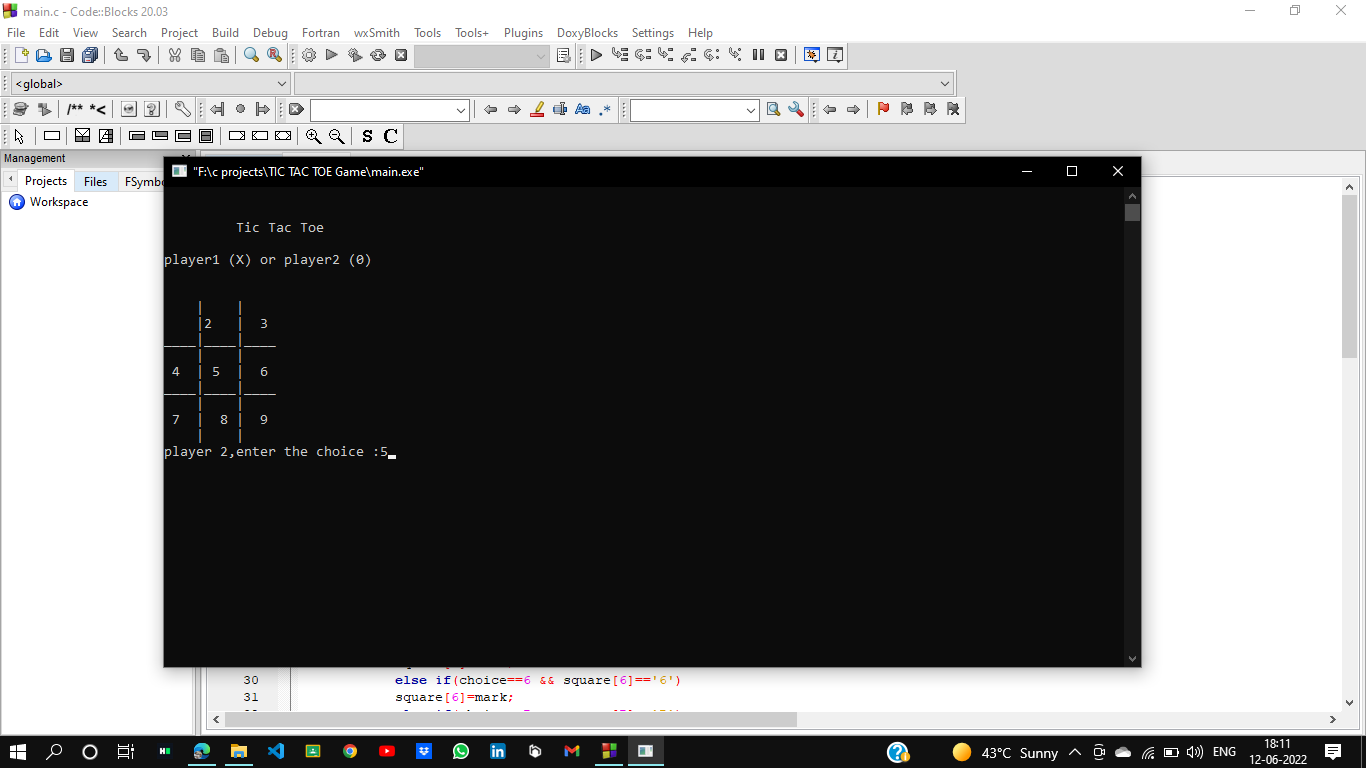Toggle regex mode in incremental search

click(604, 109)
